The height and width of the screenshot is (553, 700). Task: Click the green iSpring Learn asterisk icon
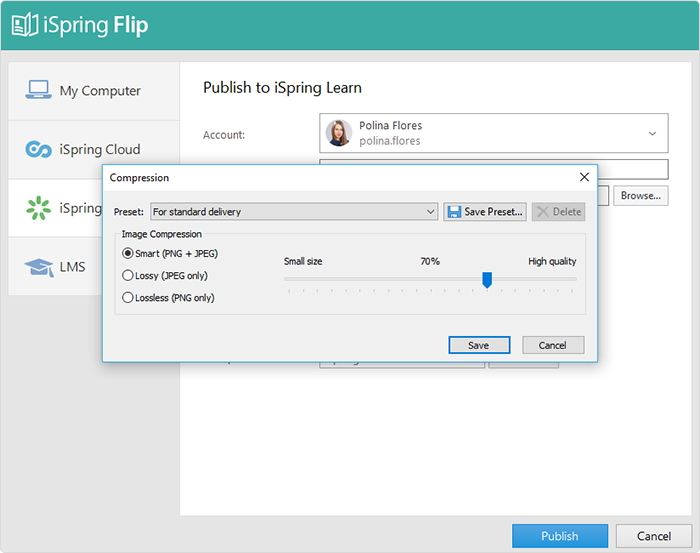(39, 208)
